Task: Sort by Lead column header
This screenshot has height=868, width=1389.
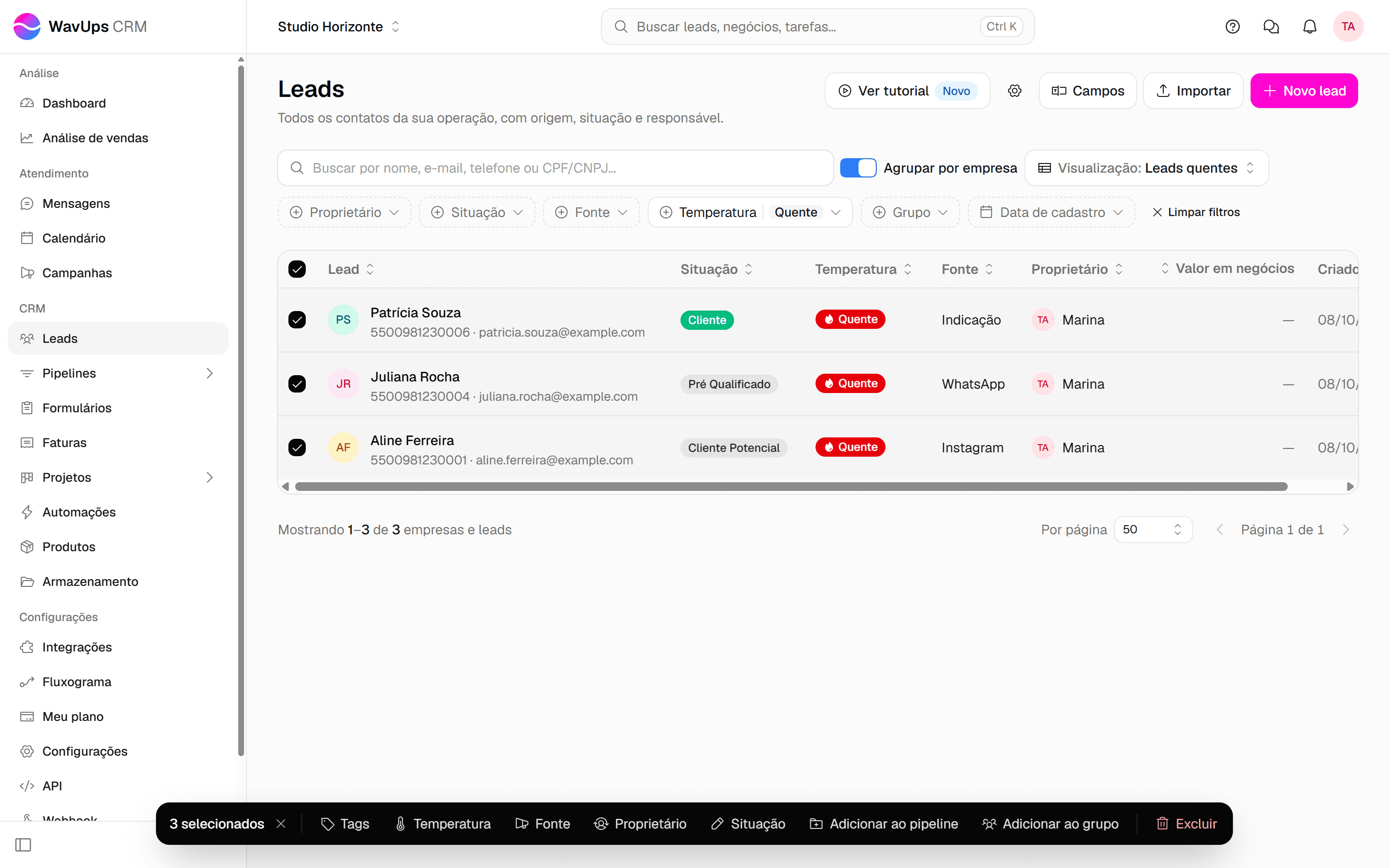Action: [x=351, y=269]
